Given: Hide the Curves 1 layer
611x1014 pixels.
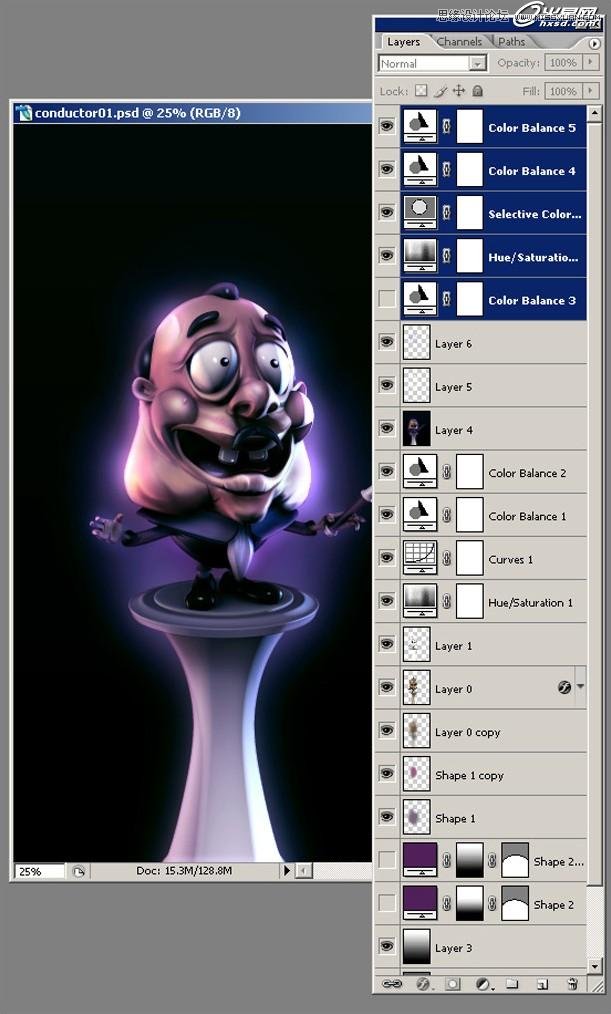Looking at the screenshot, I should pyautogui.click(x=387, y=557).
